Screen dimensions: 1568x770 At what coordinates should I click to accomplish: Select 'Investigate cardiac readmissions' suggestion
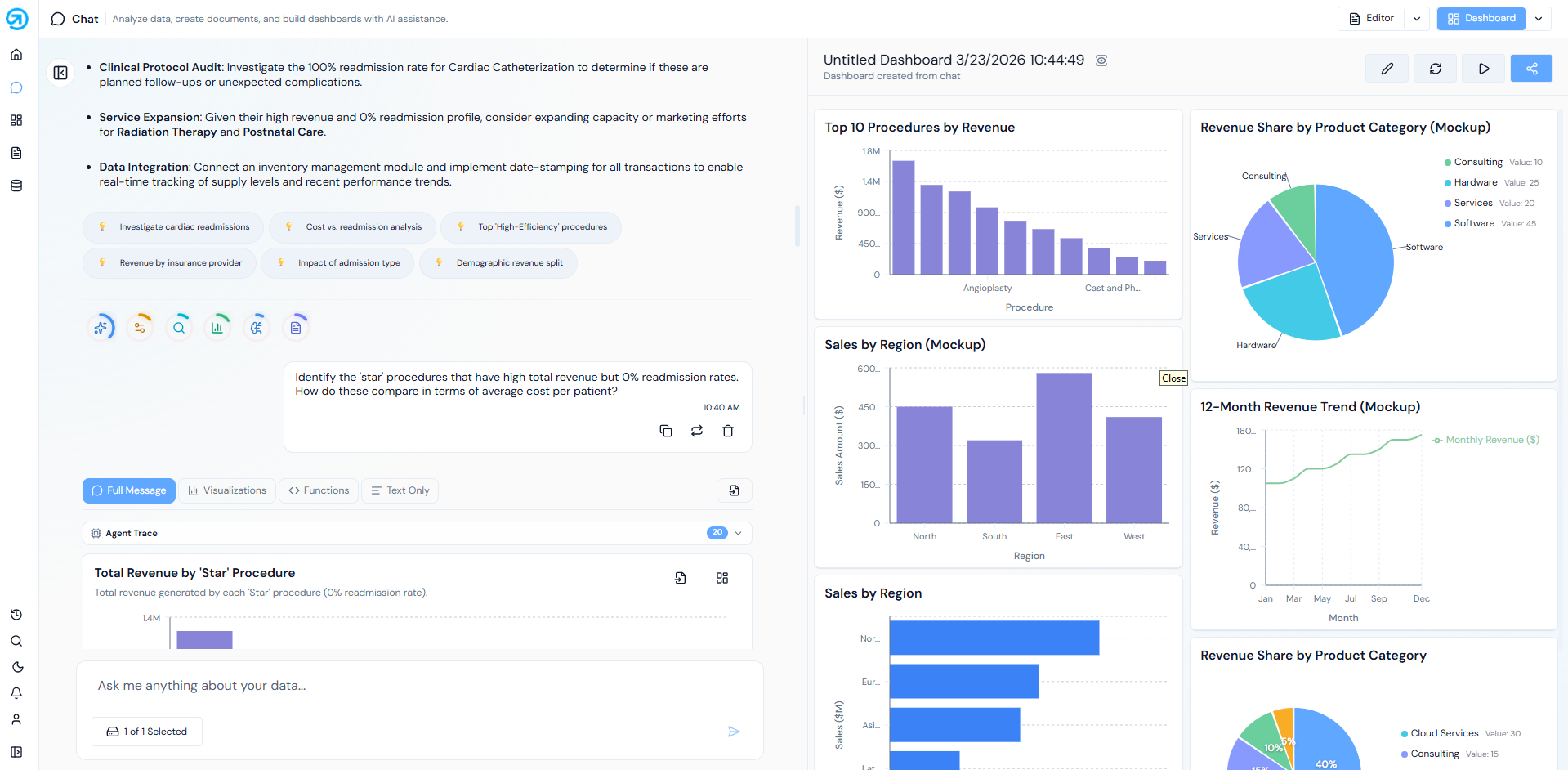click(x=173, y=227)
